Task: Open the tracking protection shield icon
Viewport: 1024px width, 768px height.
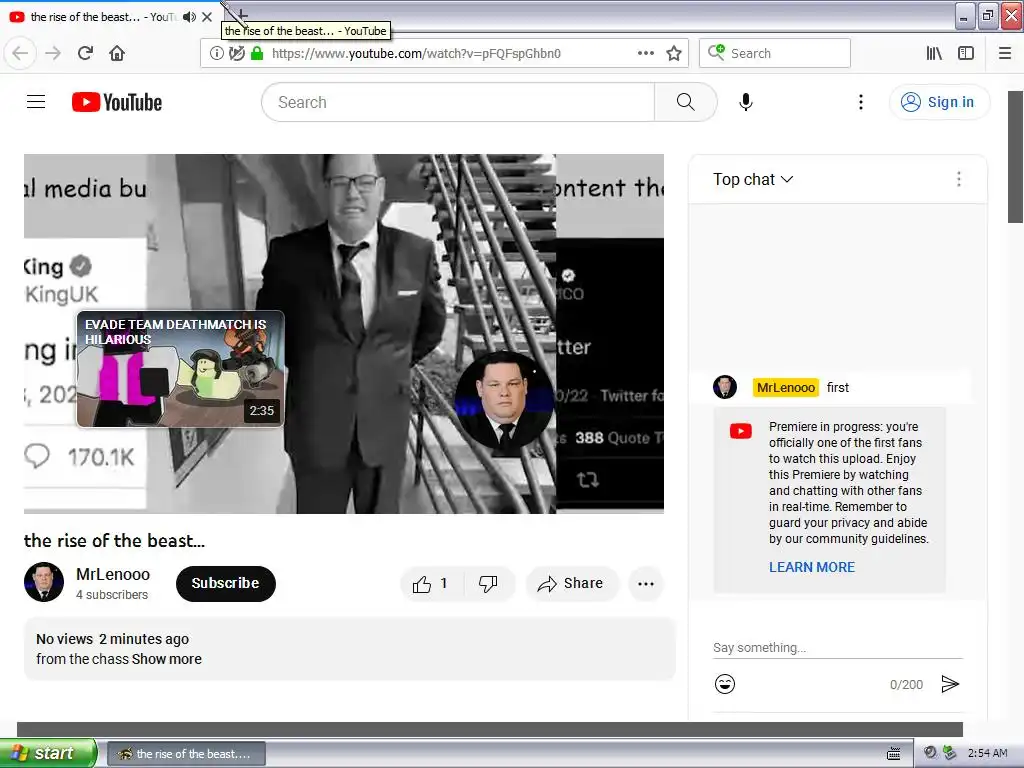Action: (236, 53)
